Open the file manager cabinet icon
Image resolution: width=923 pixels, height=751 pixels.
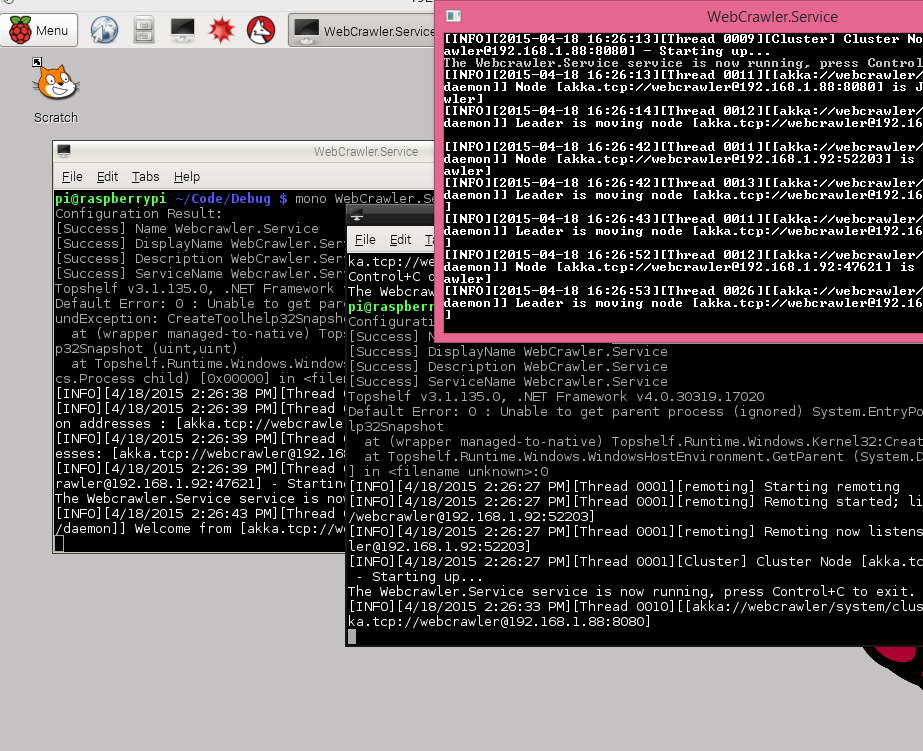143,29
